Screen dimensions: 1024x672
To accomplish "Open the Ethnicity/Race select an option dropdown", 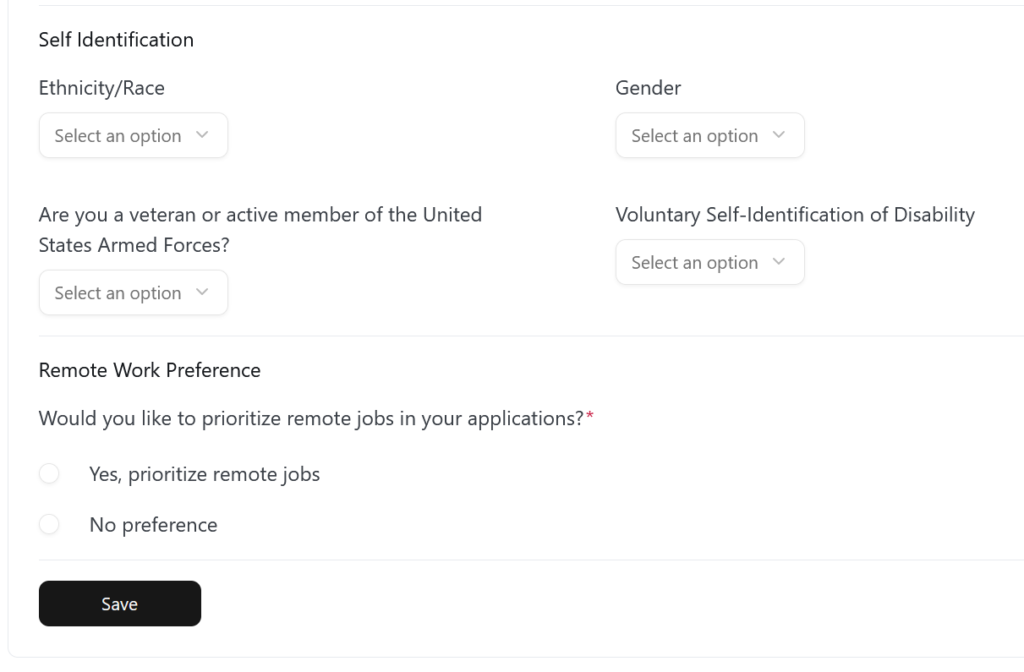I will [x=133, y=135].
